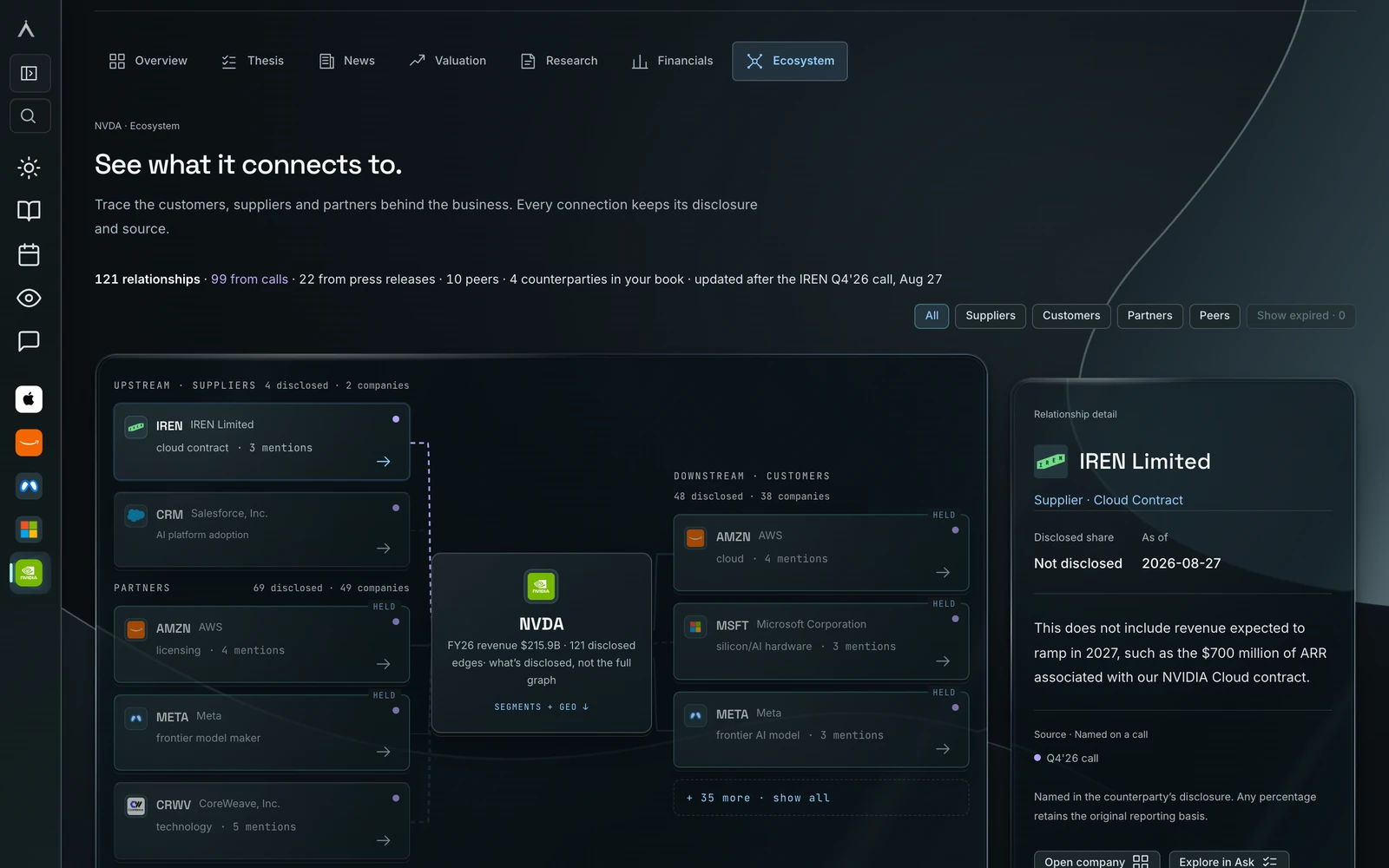This screenshot has width=1389, height=868.
Task: Select the NVIDIA company icon in sidebar
Action: (30, 574)
